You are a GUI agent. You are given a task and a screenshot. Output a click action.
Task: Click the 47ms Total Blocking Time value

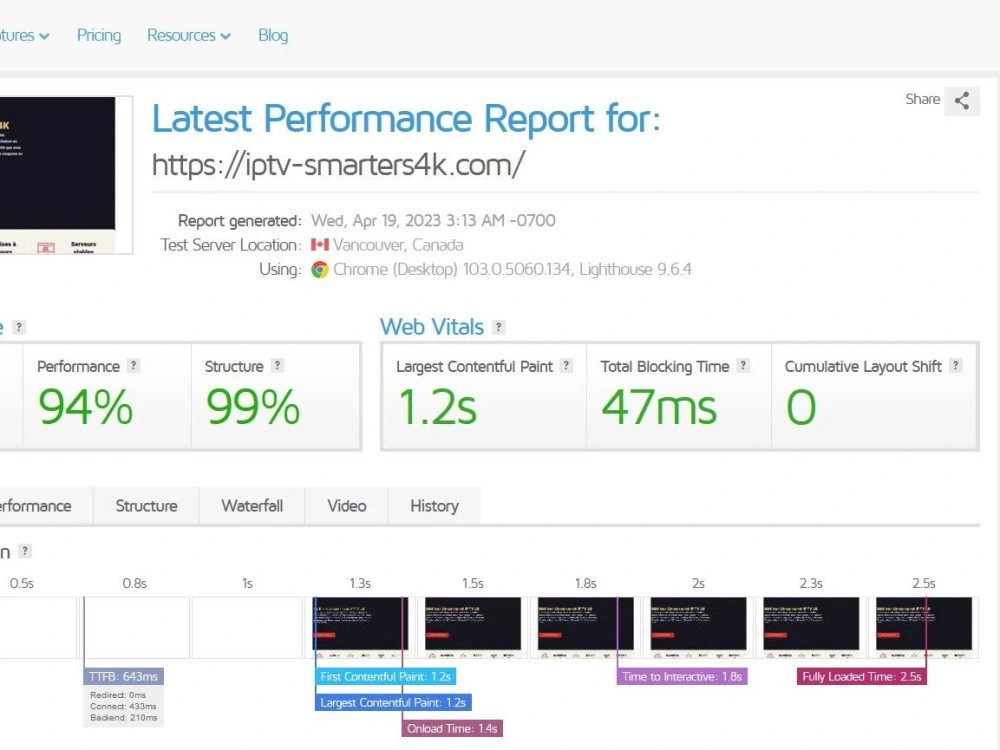click(x=659, y=408)
